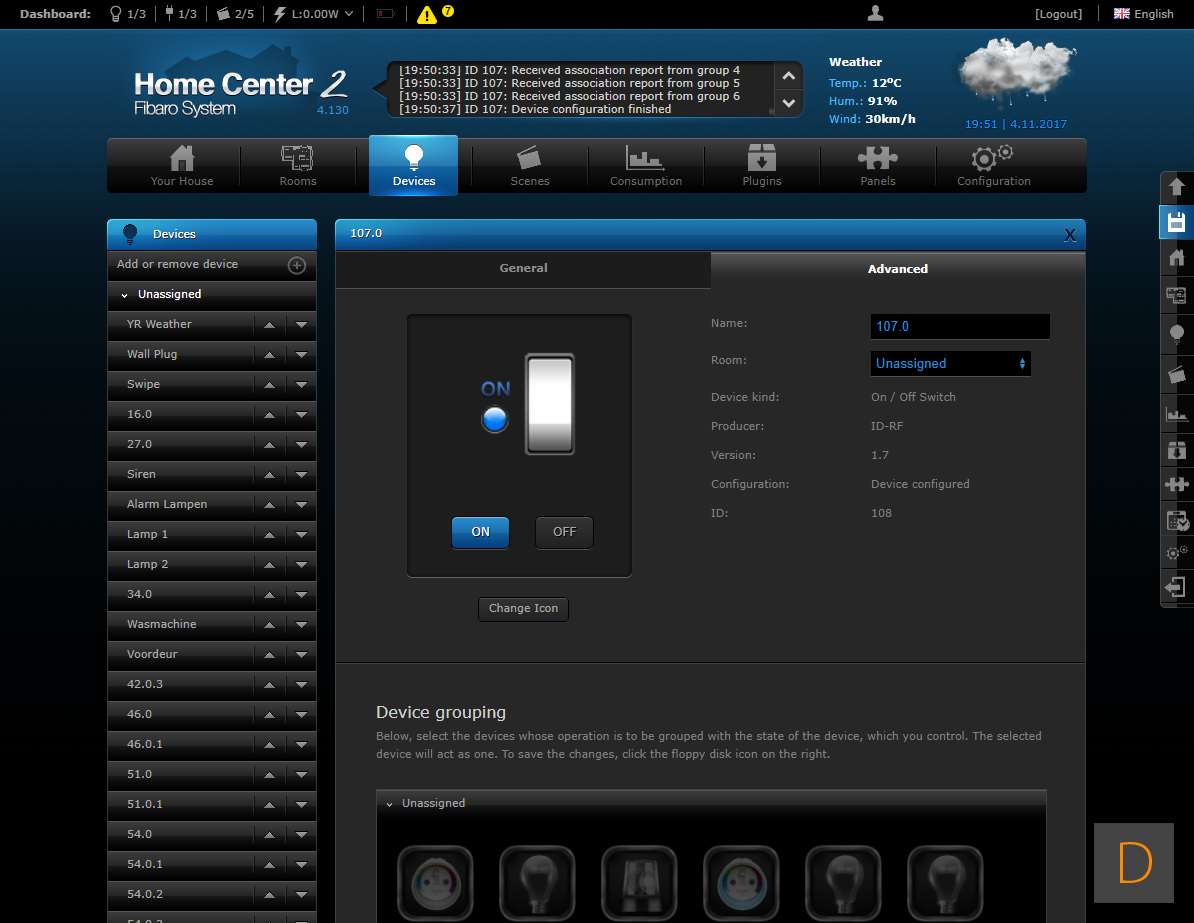Select the second wall plug grouping thumbnail

pos(741,883)
